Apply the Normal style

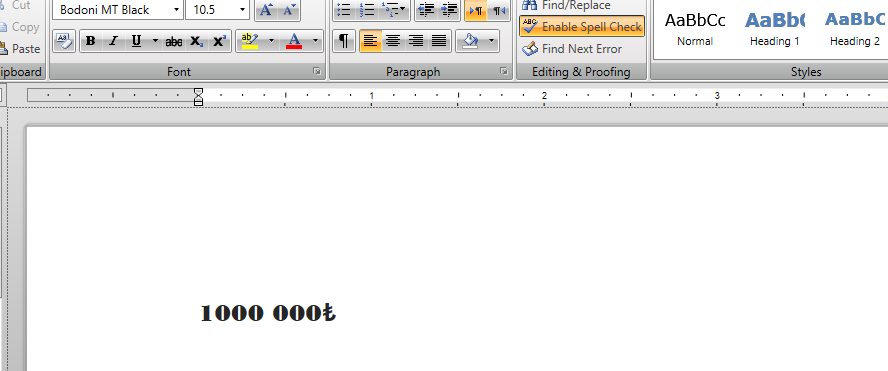point(695,29)
